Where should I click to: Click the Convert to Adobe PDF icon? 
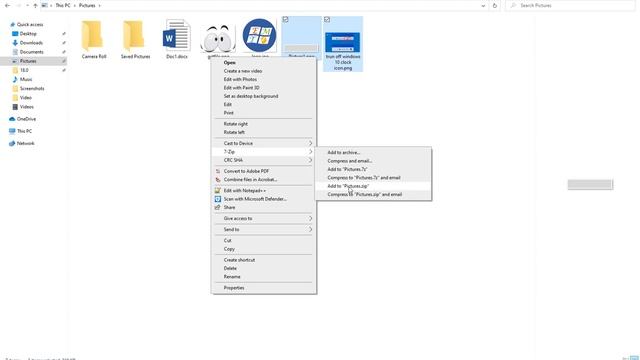(218, 171)
